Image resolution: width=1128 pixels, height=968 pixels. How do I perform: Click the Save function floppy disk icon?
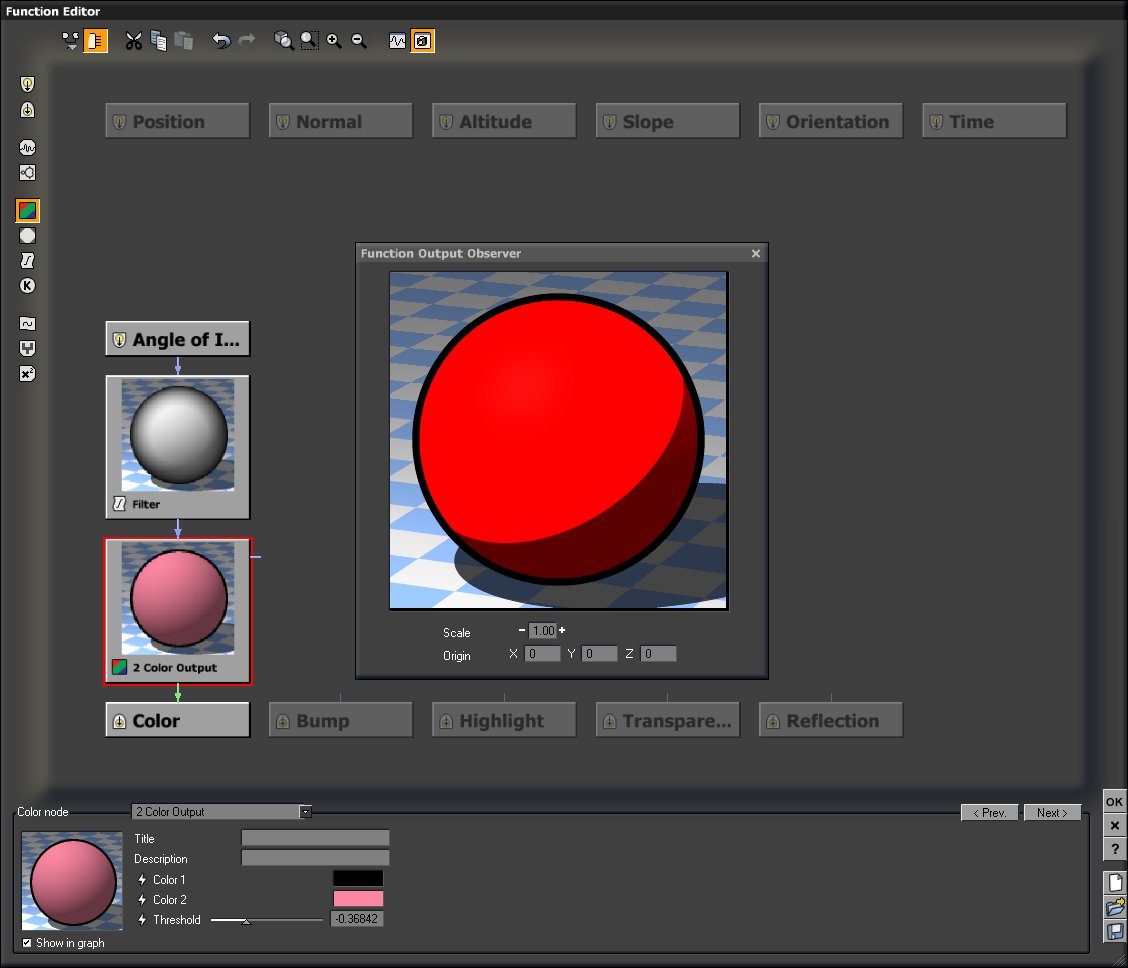tap(1114, 932)
